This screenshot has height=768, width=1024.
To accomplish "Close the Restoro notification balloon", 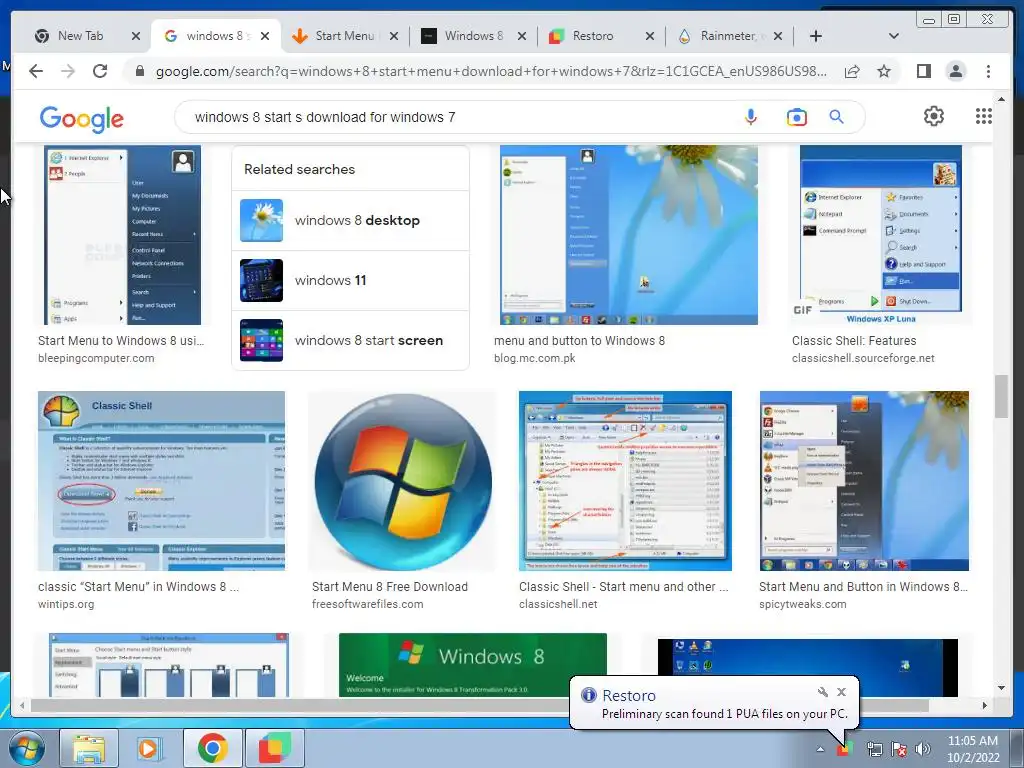I will (x=841, y=692).
